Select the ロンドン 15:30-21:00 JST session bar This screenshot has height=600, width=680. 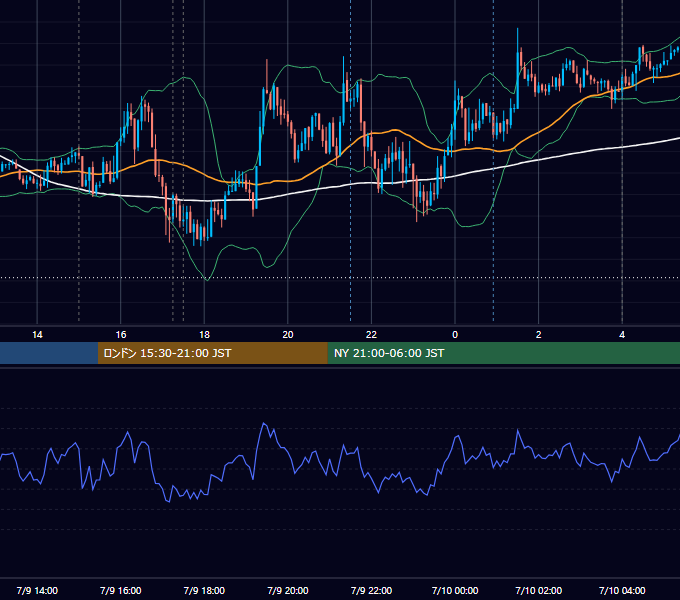pyautogui.click(x=212, y=353)
